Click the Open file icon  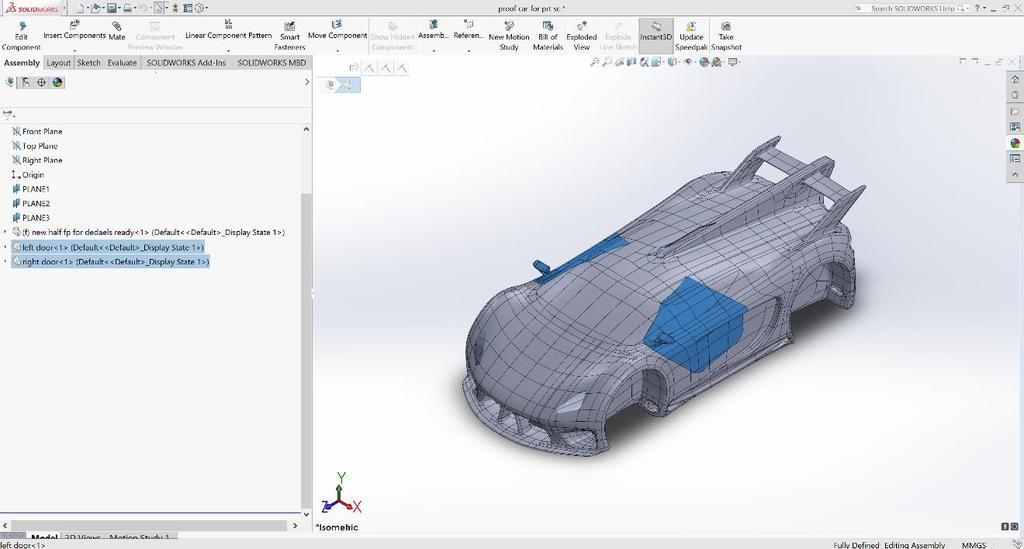(x=95, y=8)
